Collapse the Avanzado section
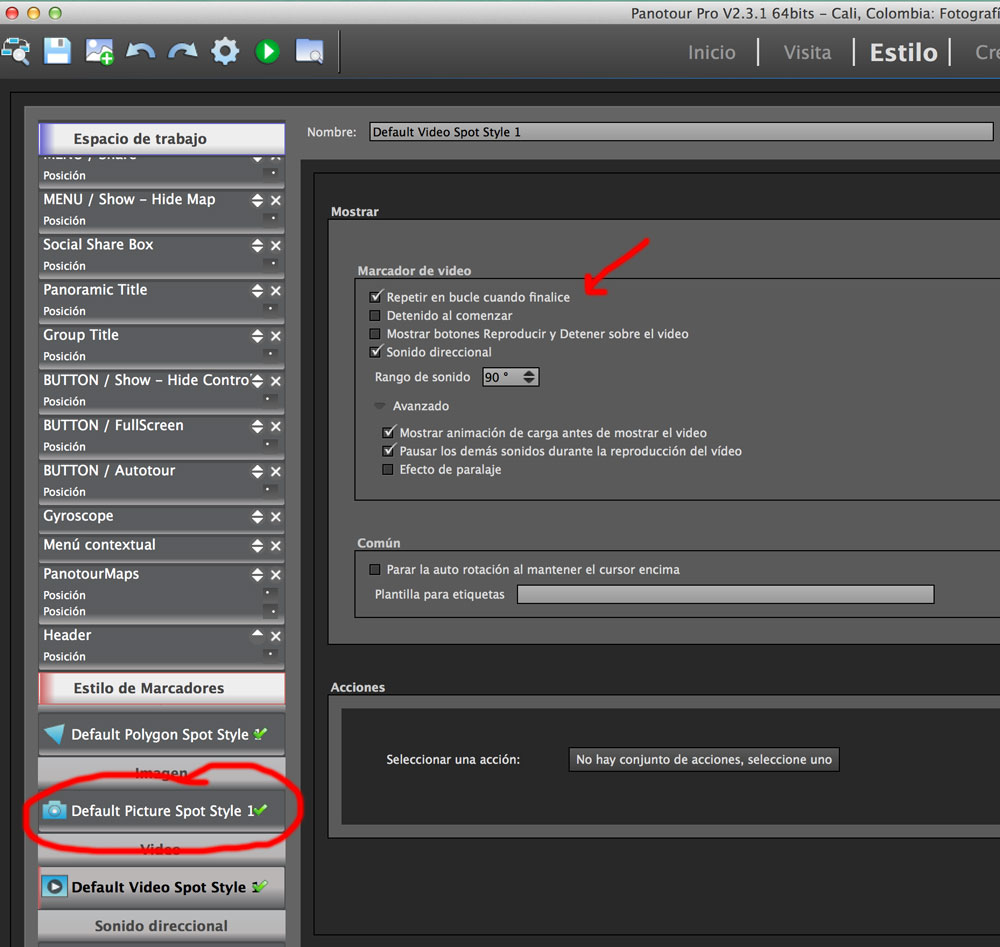The image size is (1000, 947). pyautogui.click(x=380, y=407)
